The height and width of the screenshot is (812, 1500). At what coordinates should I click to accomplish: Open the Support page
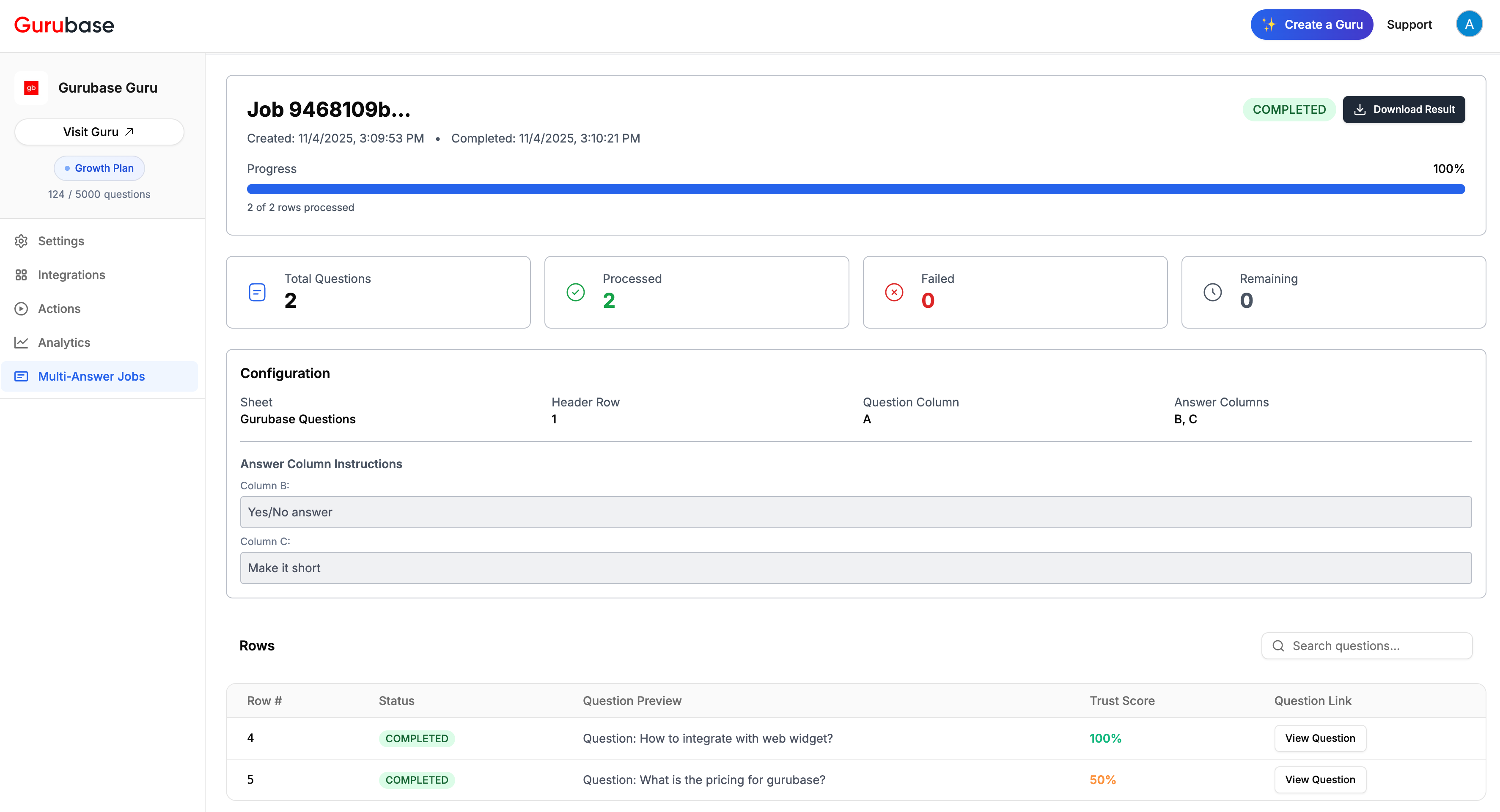click(1409, 25)
